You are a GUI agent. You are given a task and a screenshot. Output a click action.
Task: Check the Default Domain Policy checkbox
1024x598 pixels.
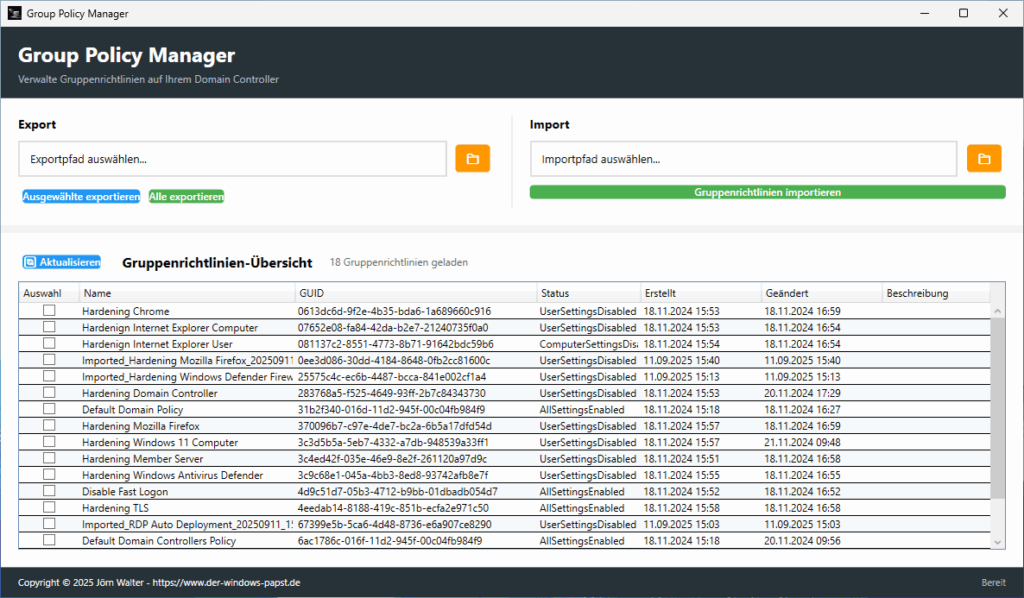coord(47,409)
